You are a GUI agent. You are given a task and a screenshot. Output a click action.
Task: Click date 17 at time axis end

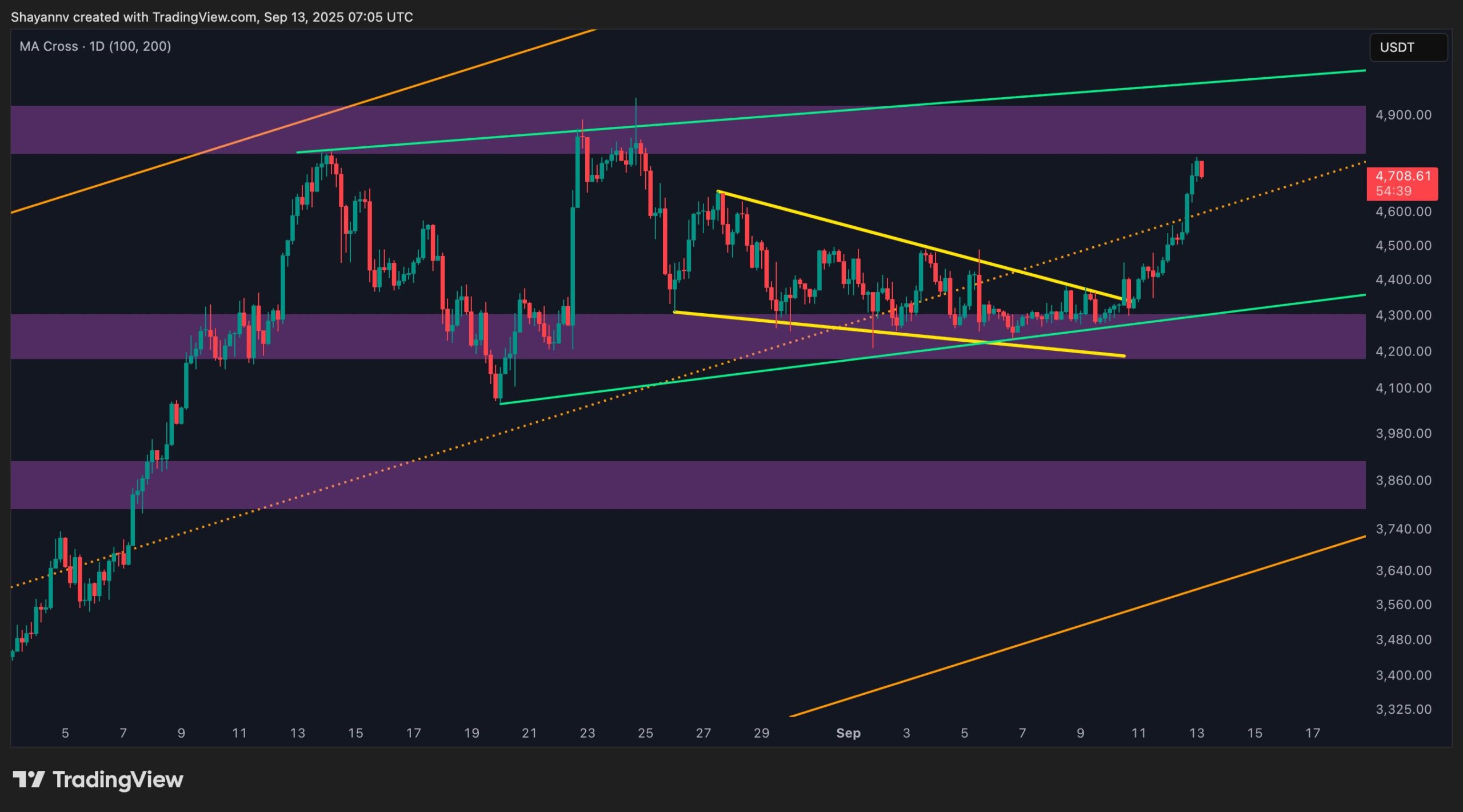click(x=1313, y=733)
